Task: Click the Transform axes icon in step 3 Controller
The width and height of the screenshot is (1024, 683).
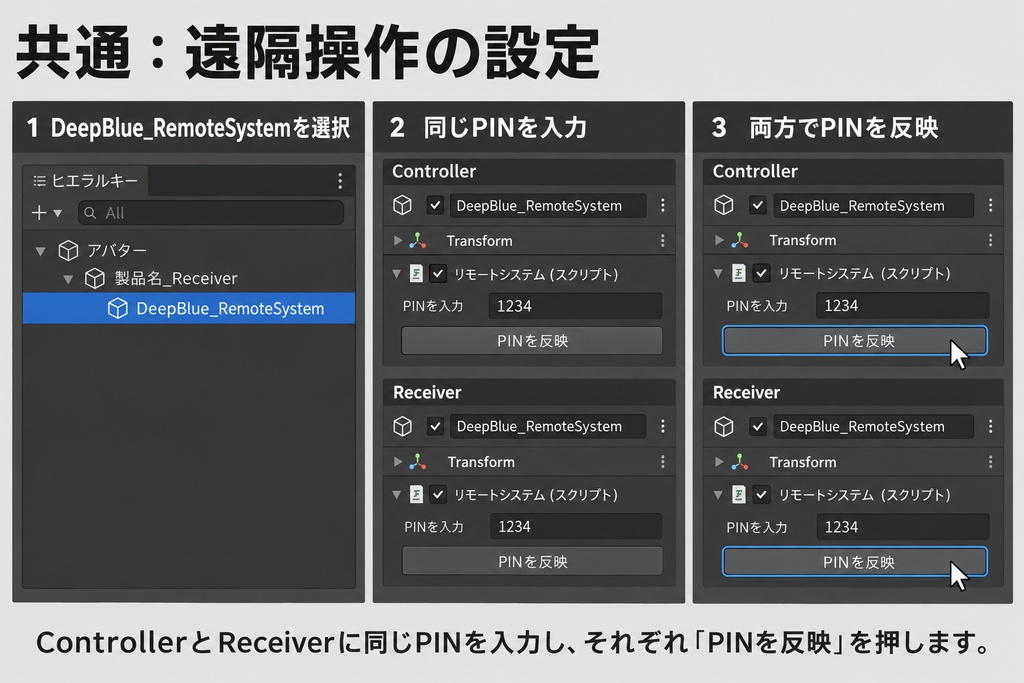Action: click(740, 240)
